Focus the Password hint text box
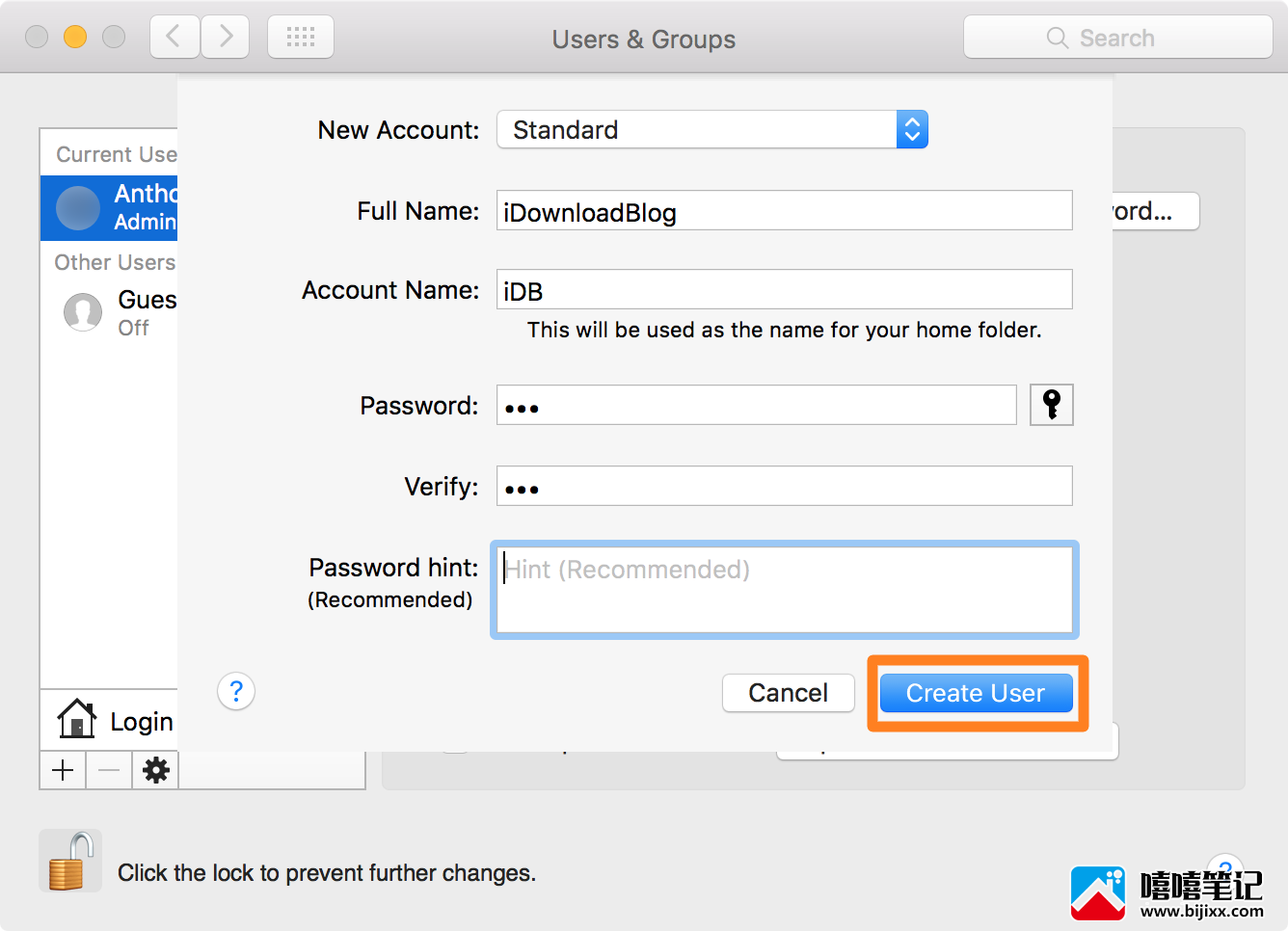The image size is (1288, 931). 785,590
